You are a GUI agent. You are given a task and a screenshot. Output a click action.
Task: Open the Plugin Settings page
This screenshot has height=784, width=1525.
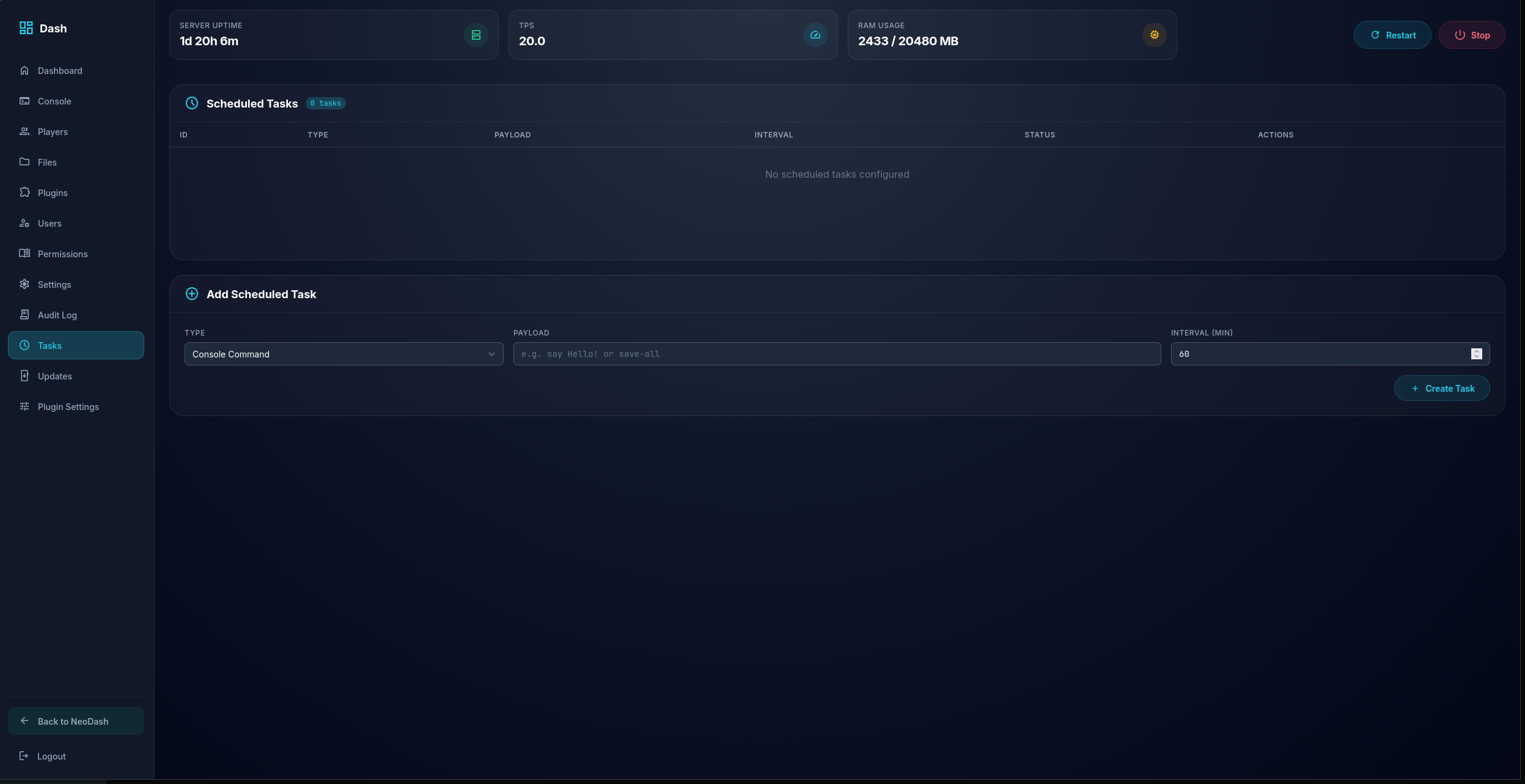[76, 406]
